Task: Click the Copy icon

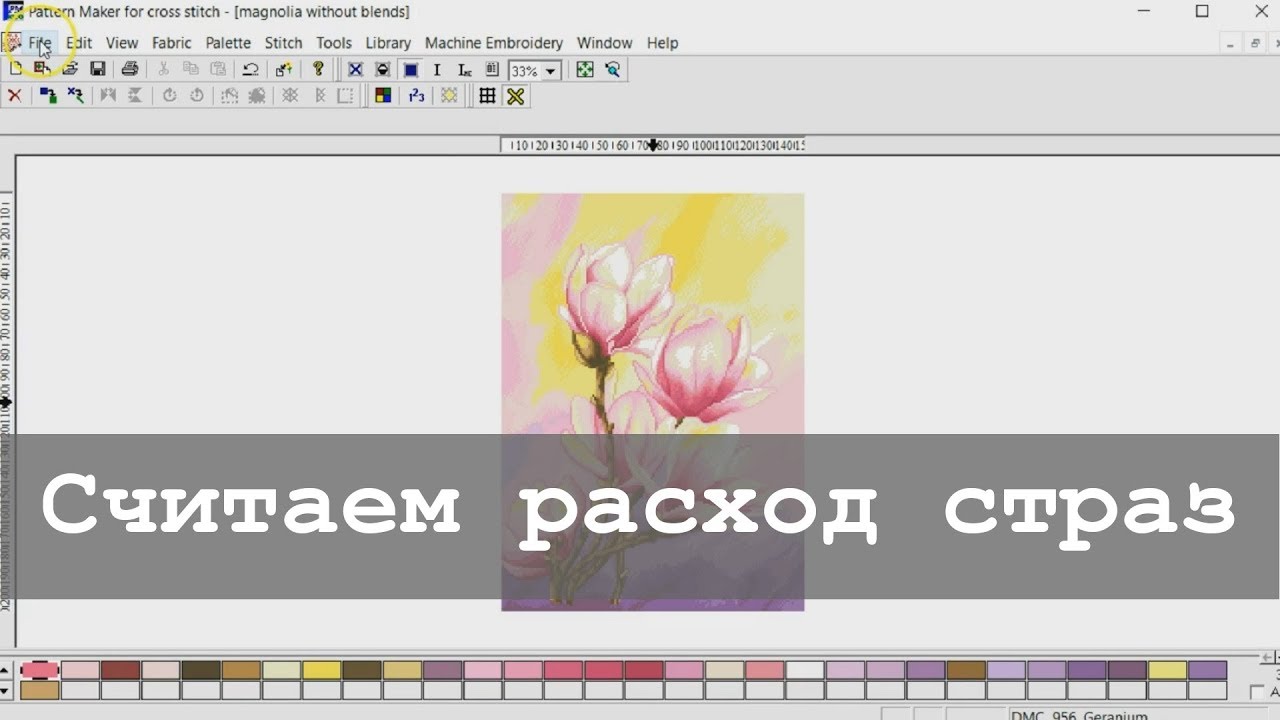Action: click(190, 69)
